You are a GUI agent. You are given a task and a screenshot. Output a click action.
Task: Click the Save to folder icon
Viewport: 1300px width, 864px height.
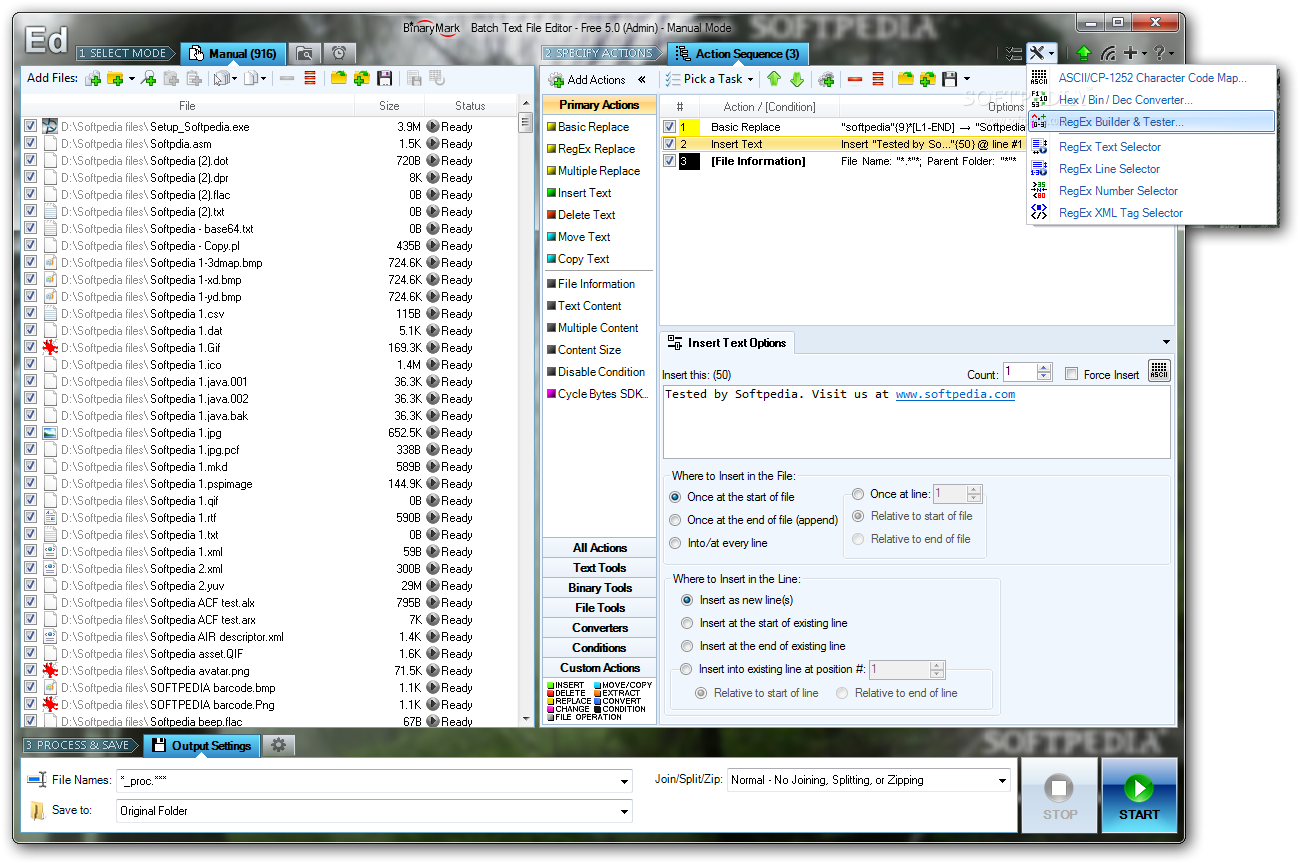click(x=37, y=810)
